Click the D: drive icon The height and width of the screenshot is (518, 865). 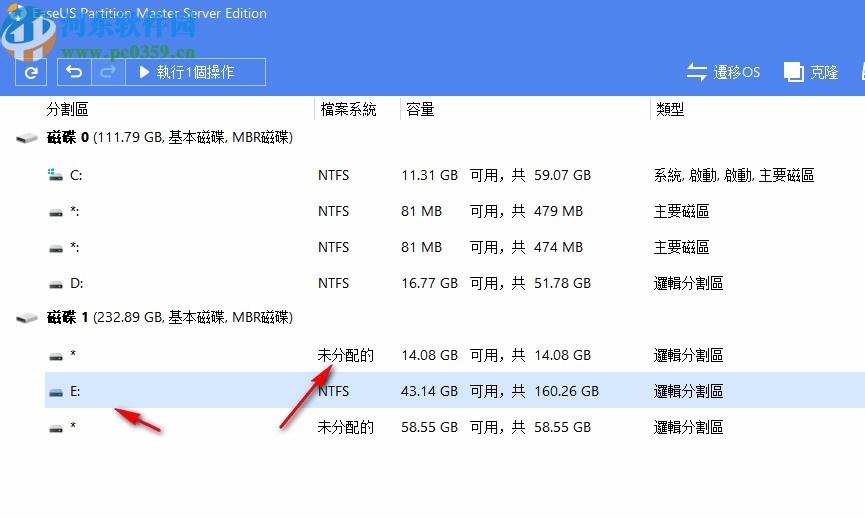click(56, 285)
